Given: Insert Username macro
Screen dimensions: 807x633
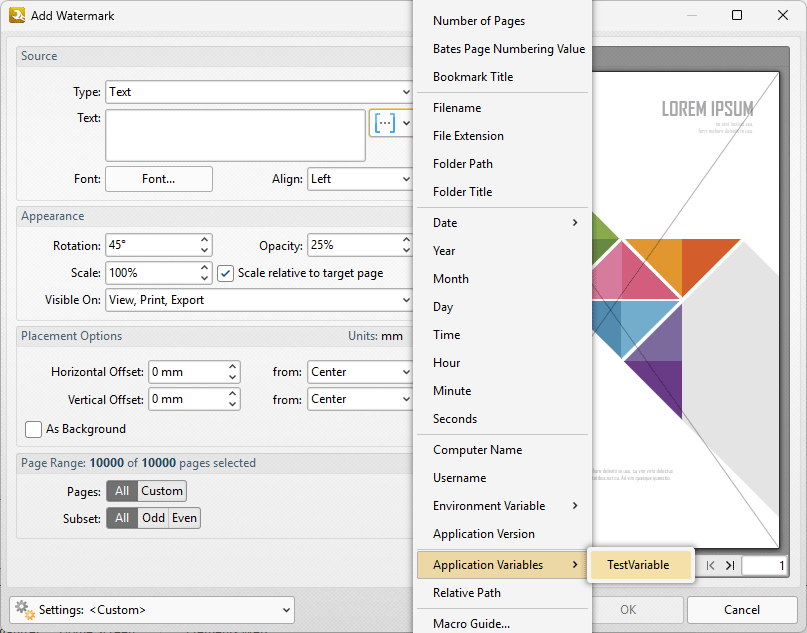Looking at the screenshot, I should click(x=502, y=478).
